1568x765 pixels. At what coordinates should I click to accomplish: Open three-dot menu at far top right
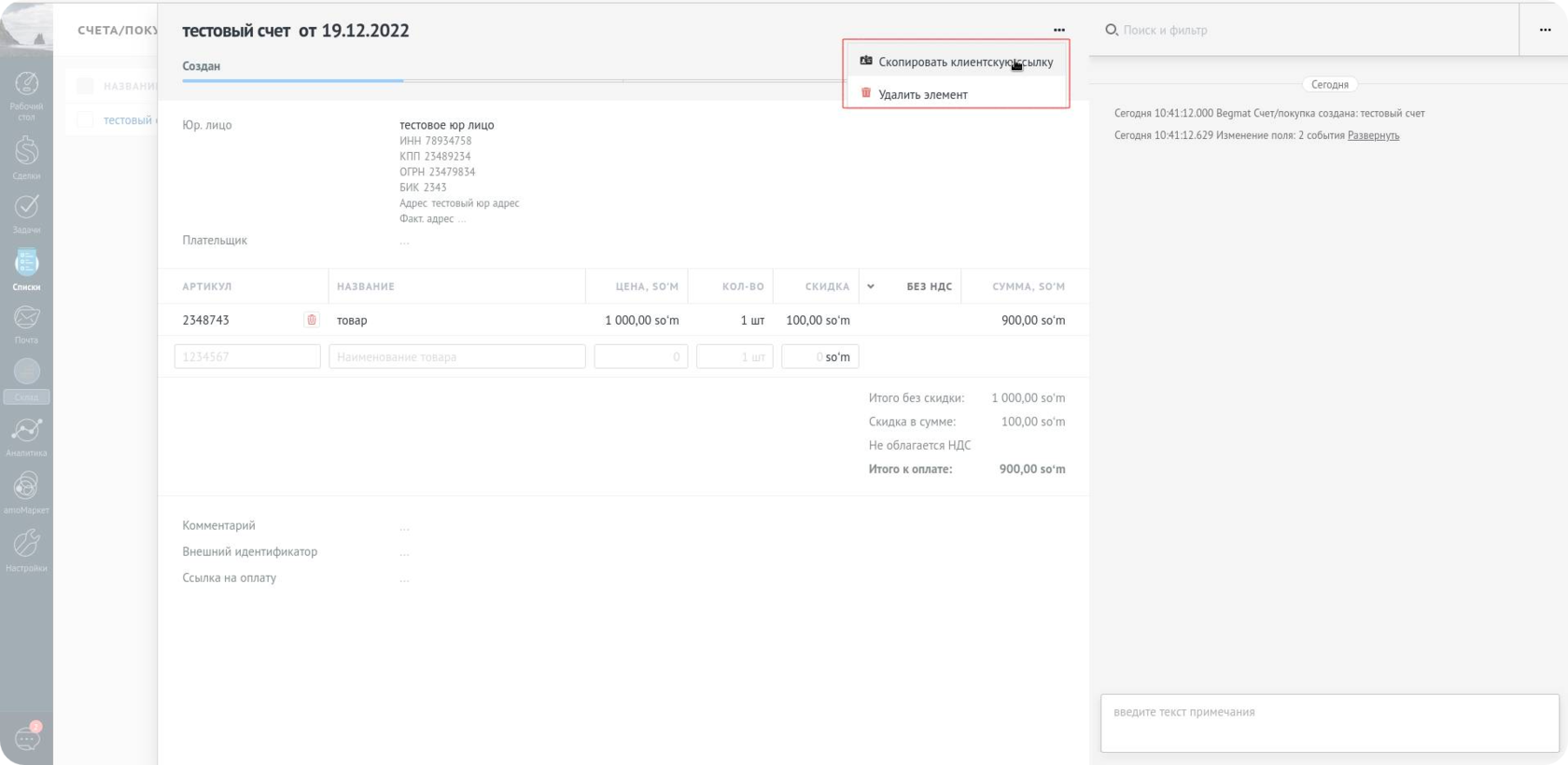(1545, 30)
